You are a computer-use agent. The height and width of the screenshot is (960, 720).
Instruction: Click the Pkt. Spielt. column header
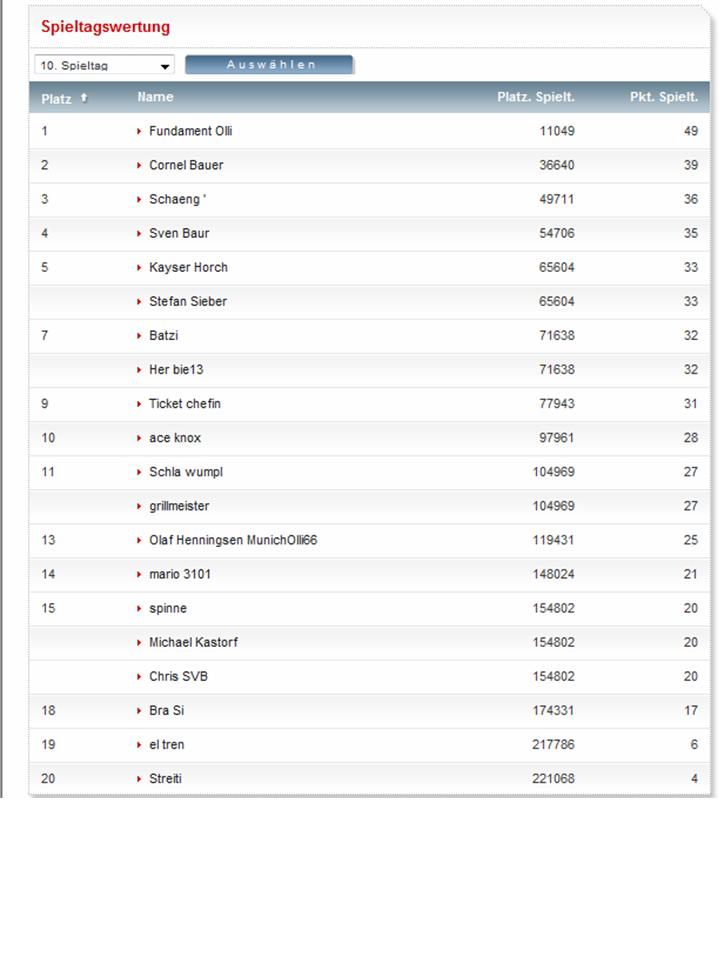(x=663, y=97)
